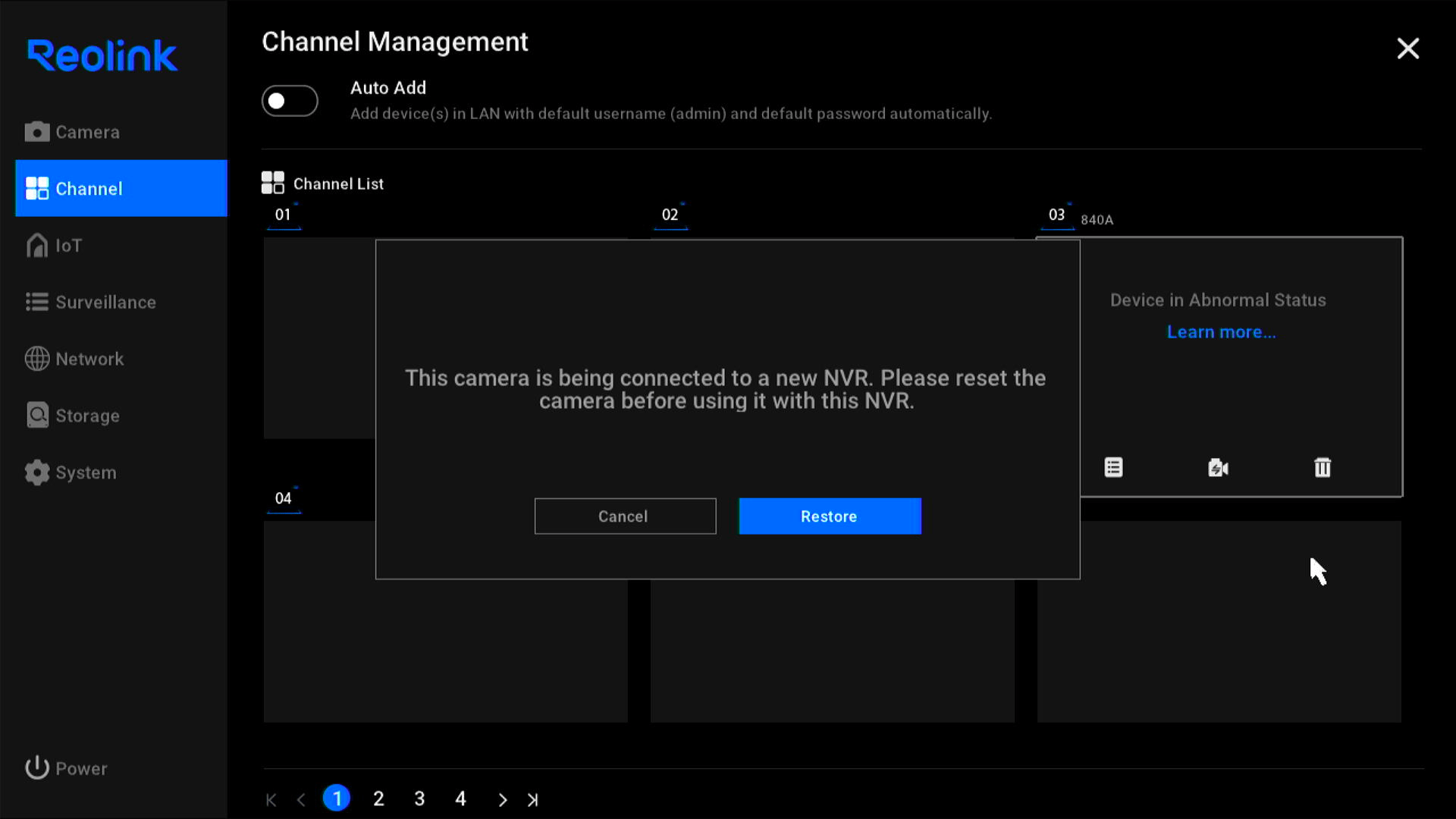Screen dimensions: 1456x819
Task: Click the recording/camera icon on channel 03
Action: tap(1218, 467)
